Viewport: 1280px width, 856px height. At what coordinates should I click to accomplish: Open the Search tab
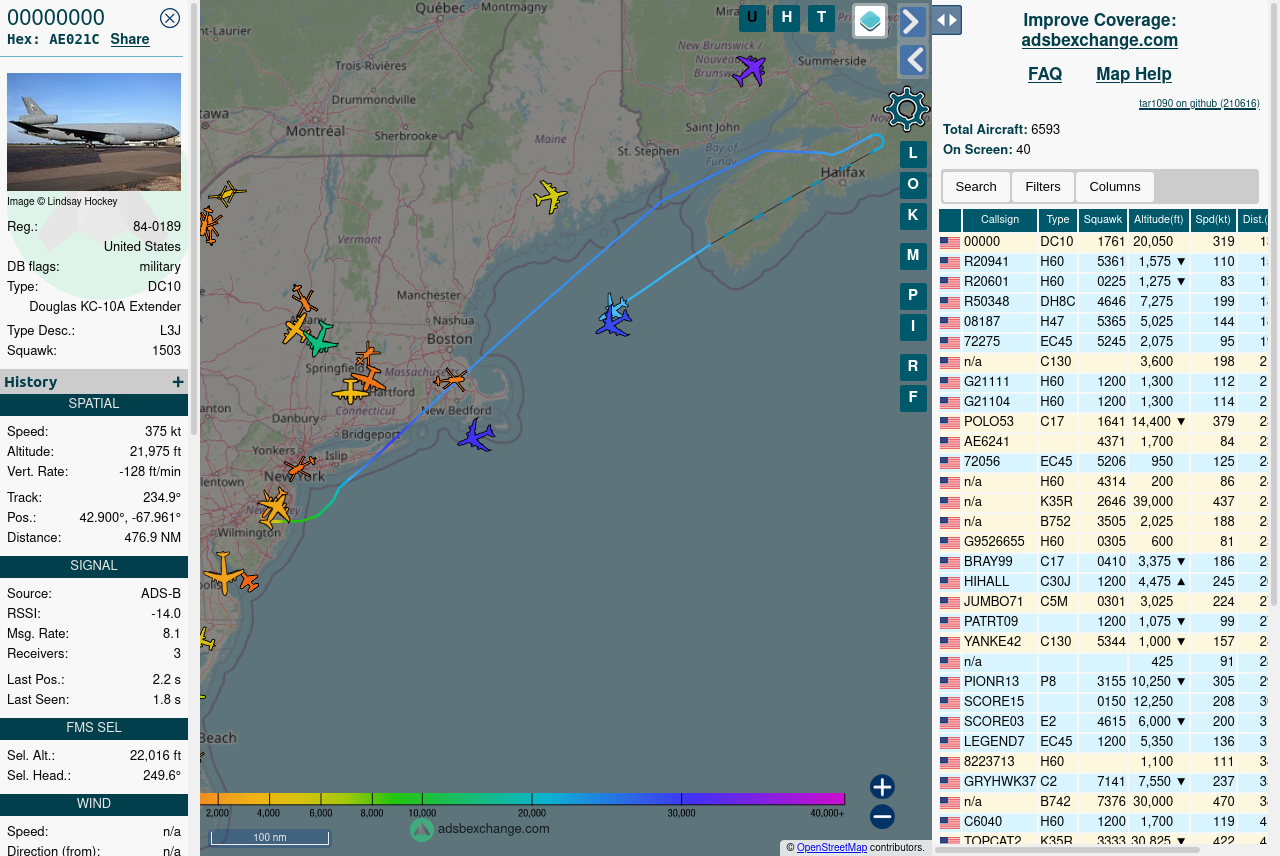coord(976,187)
